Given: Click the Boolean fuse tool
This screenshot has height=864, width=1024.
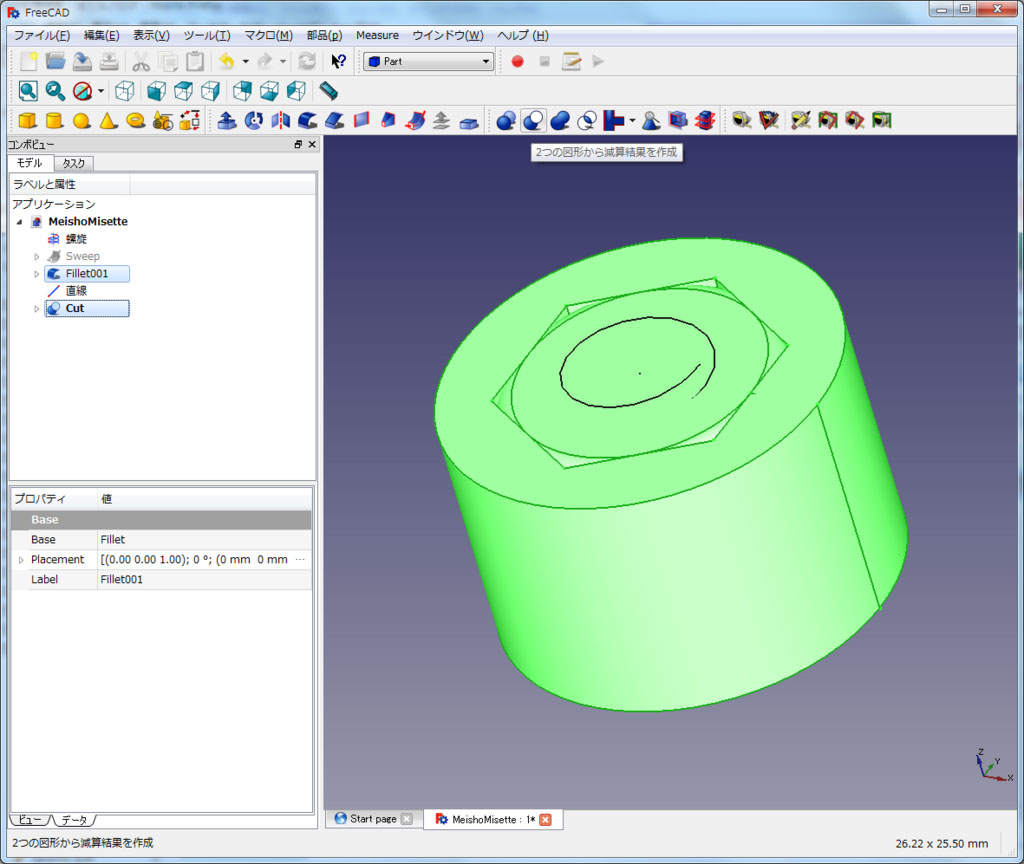Looking at the screenshot, I should (560, 120).
